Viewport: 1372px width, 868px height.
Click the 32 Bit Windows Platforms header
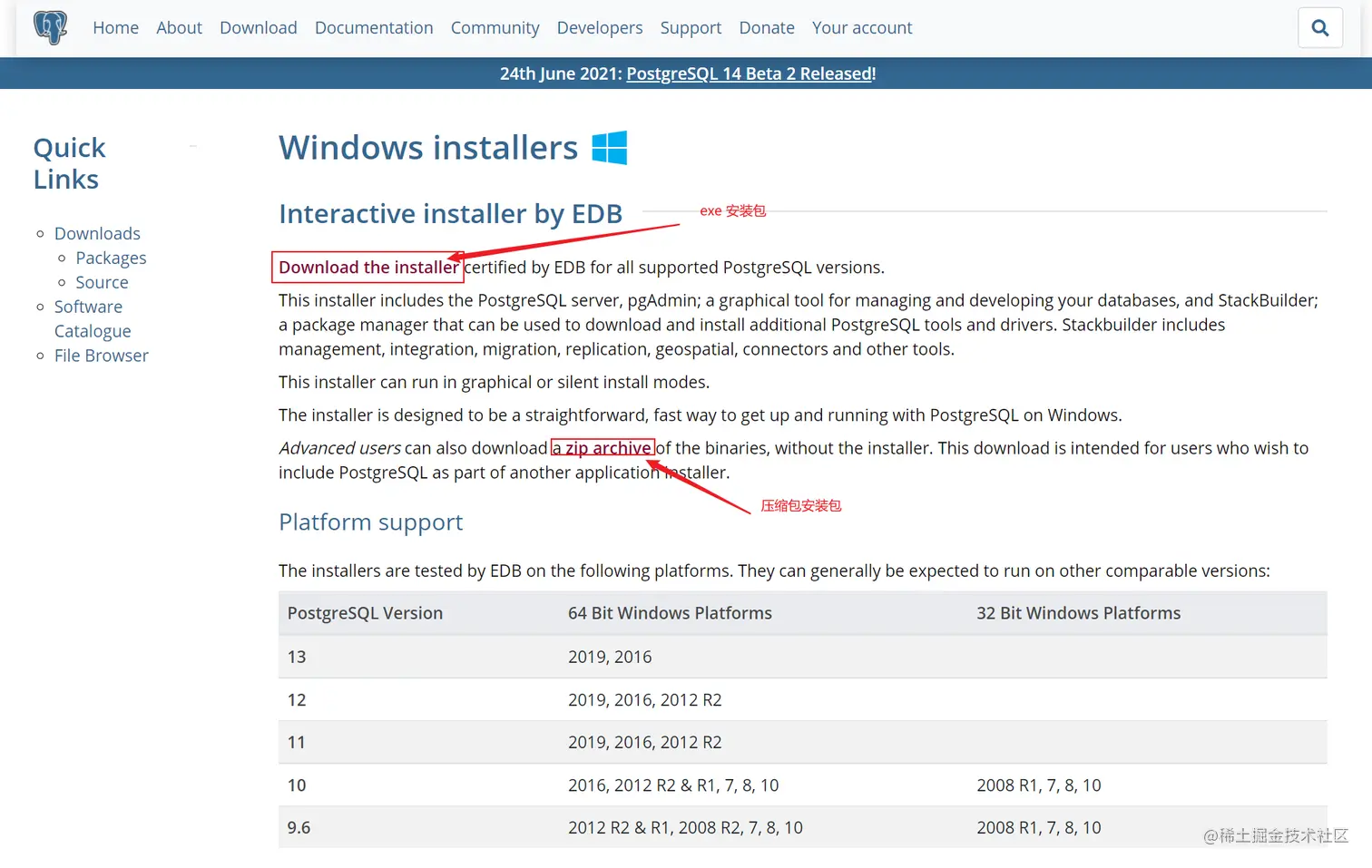pyautogui.click(x=1079, y=613)
